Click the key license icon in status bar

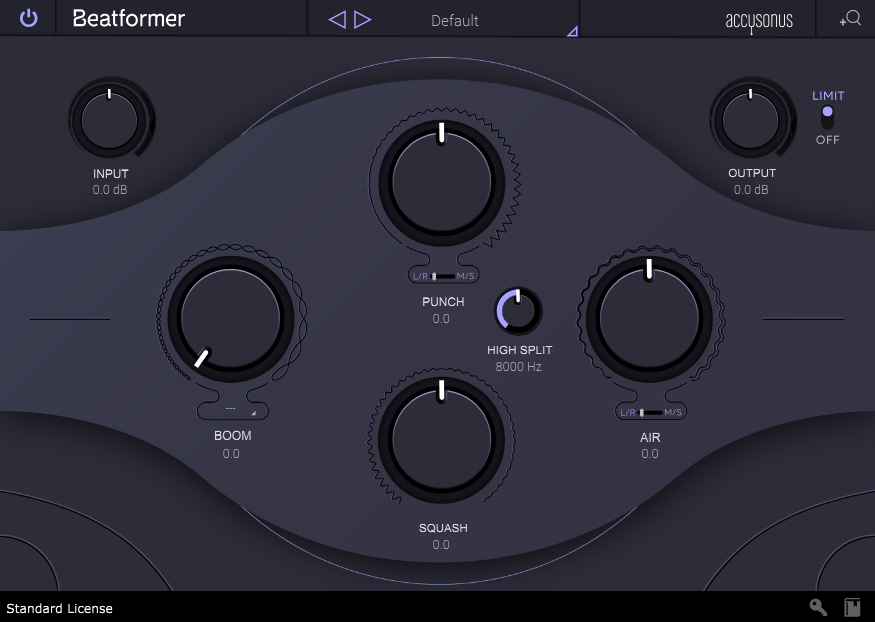[817, 607]
